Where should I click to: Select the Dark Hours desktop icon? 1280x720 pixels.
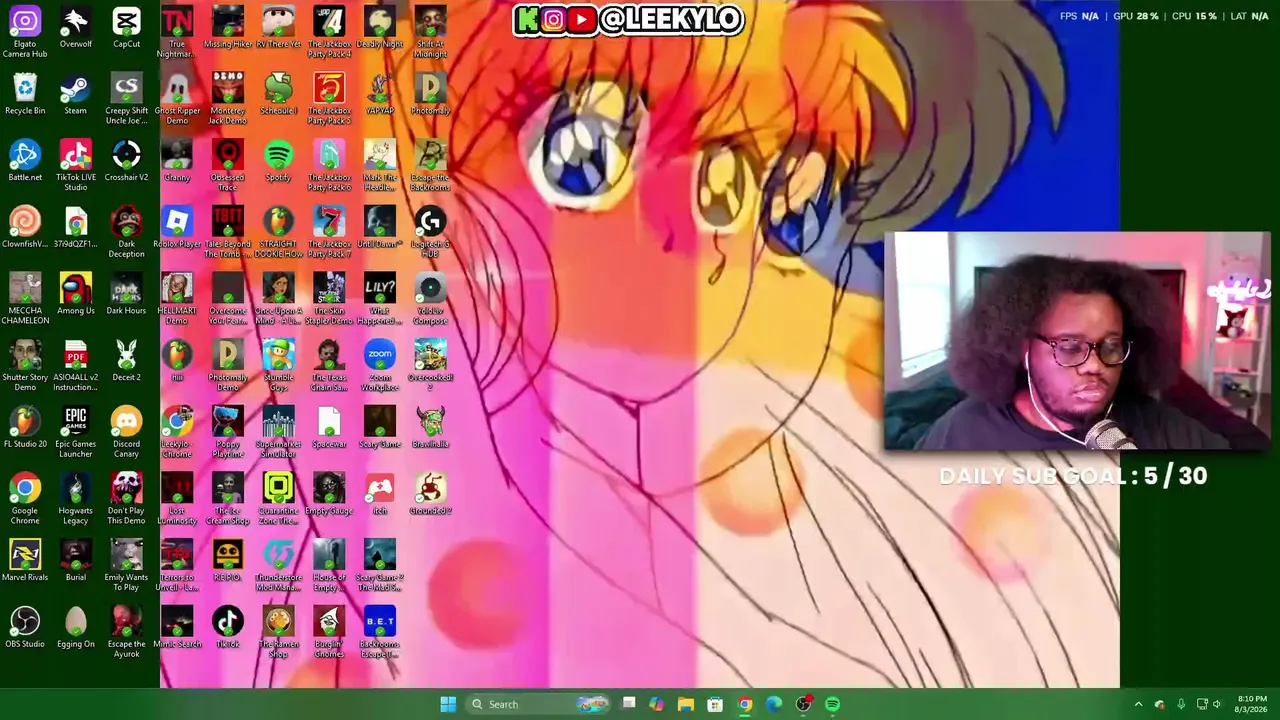click(x=126, y=295)
